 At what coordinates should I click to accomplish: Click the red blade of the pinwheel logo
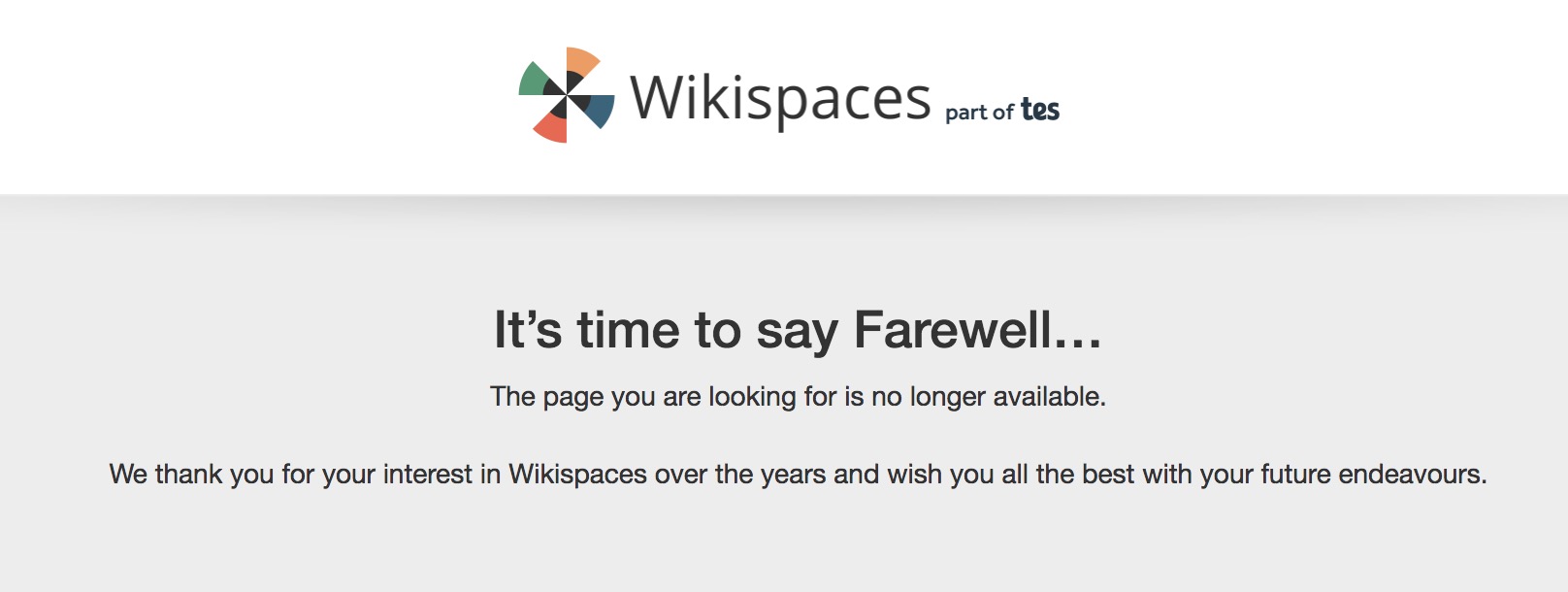pos(550,128)
